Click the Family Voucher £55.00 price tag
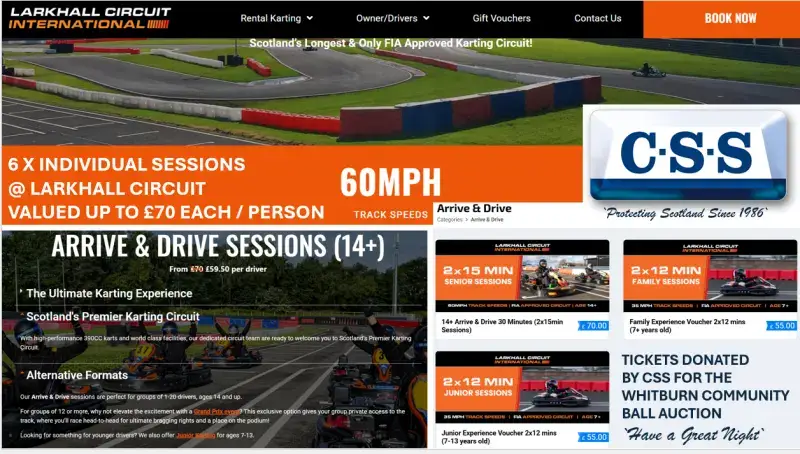This screenshot has height=454, width=800. point(782,325)
